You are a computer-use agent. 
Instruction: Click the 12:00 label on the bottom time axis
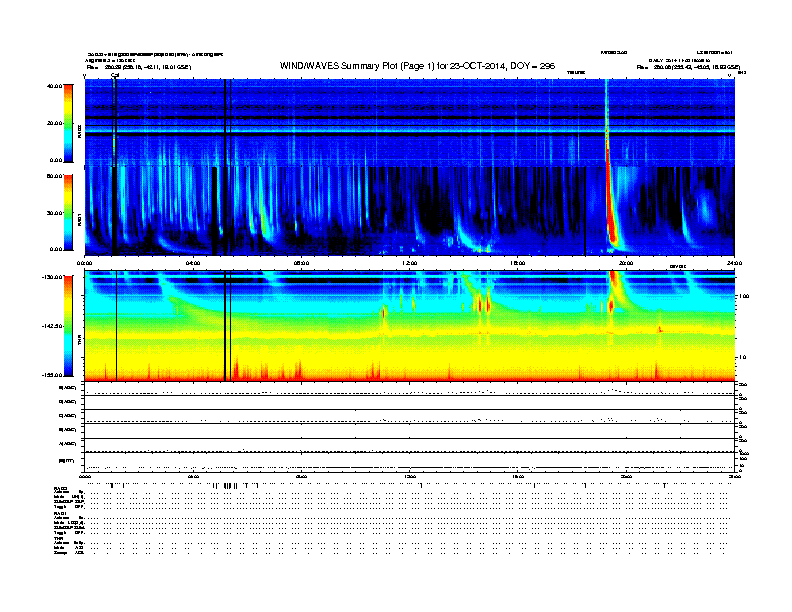pos(410,476)
